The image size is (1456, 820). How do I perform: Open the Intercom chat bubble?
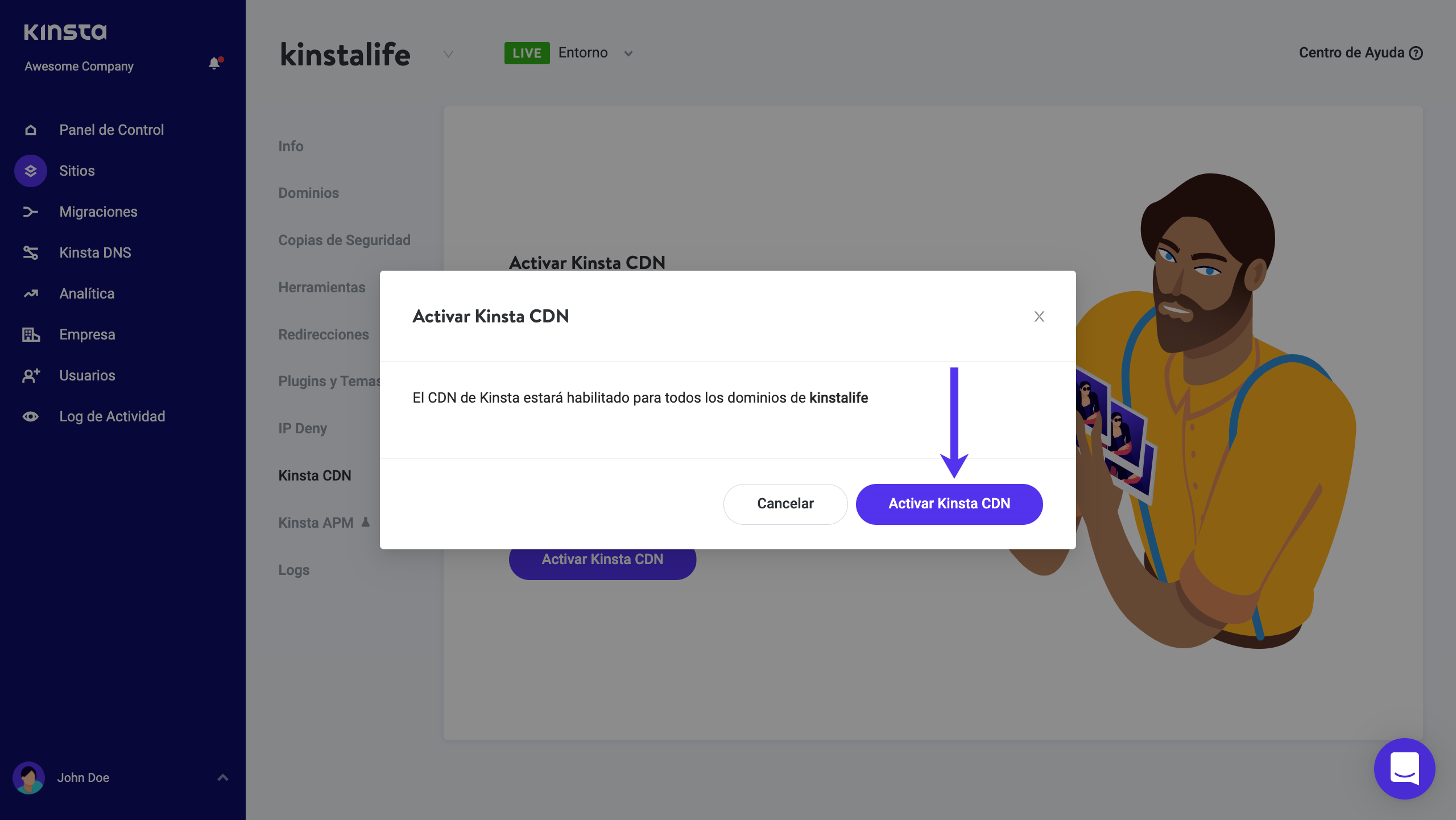click(1404, 768)
